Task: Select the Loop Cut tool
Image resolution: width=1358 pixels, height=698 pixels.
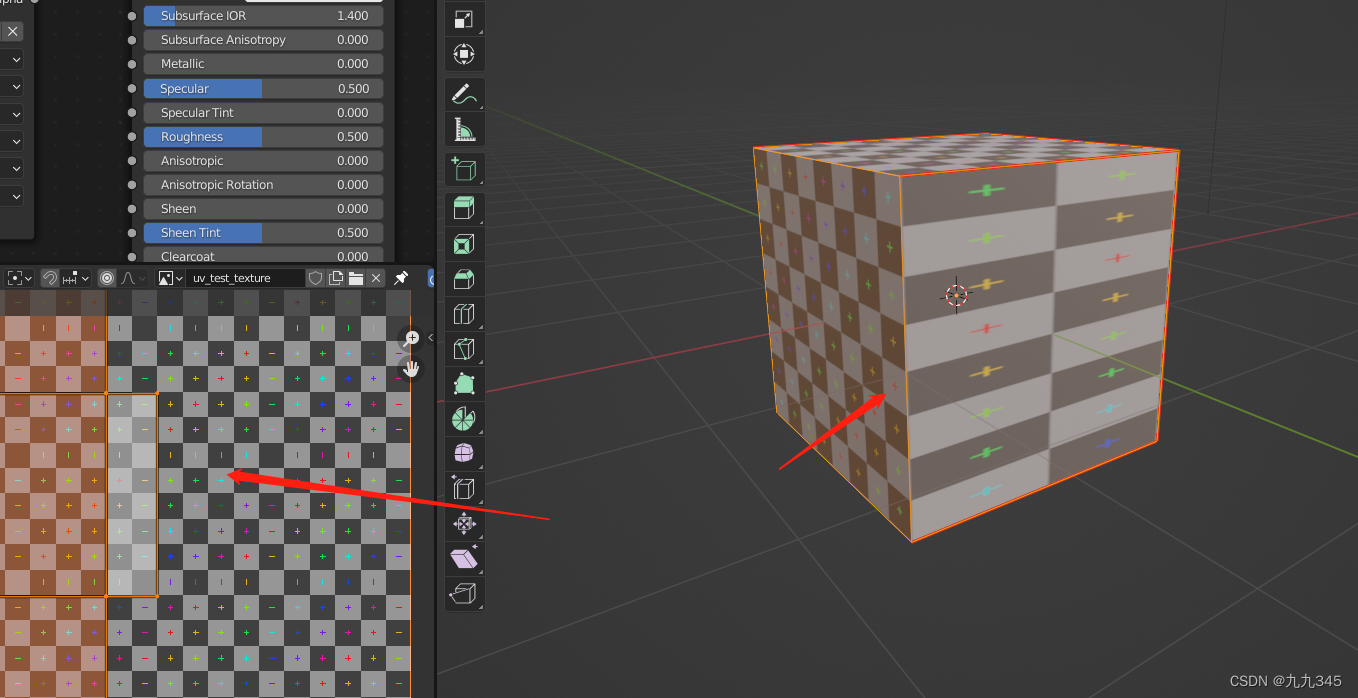Action: tap(464, 315)
